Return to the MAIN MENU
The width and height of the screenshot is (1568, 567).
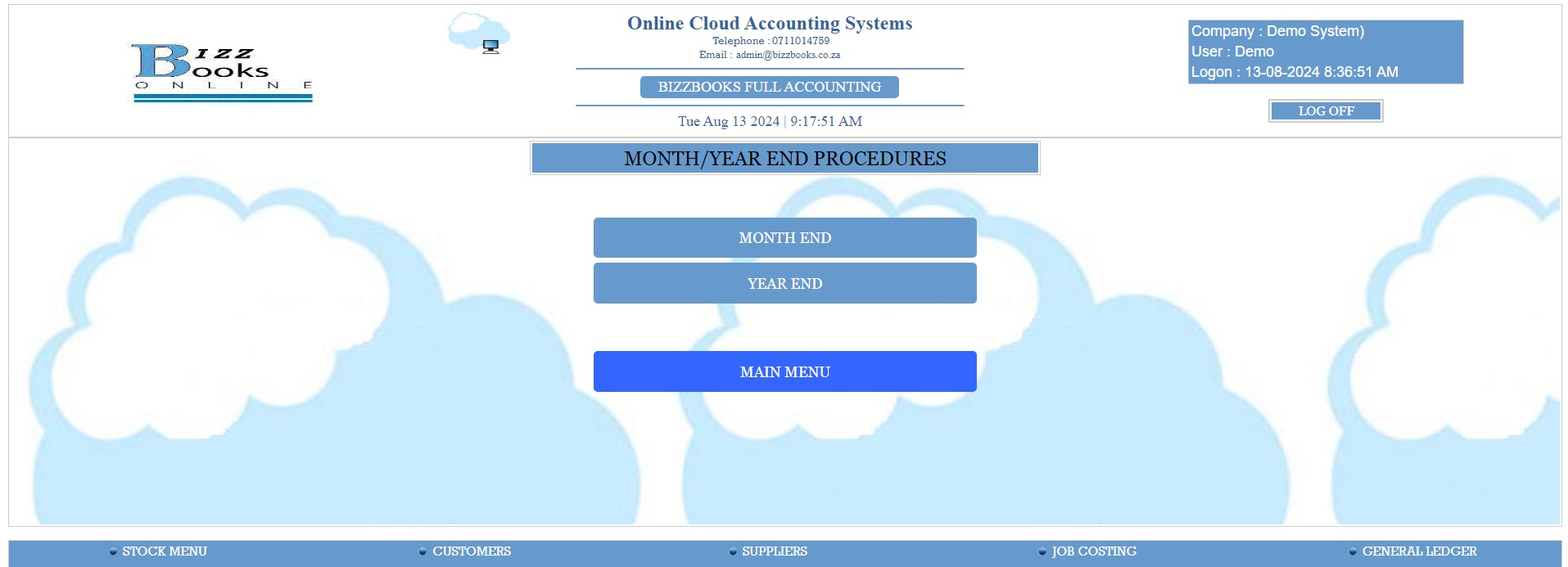click(x=784, y=372)
